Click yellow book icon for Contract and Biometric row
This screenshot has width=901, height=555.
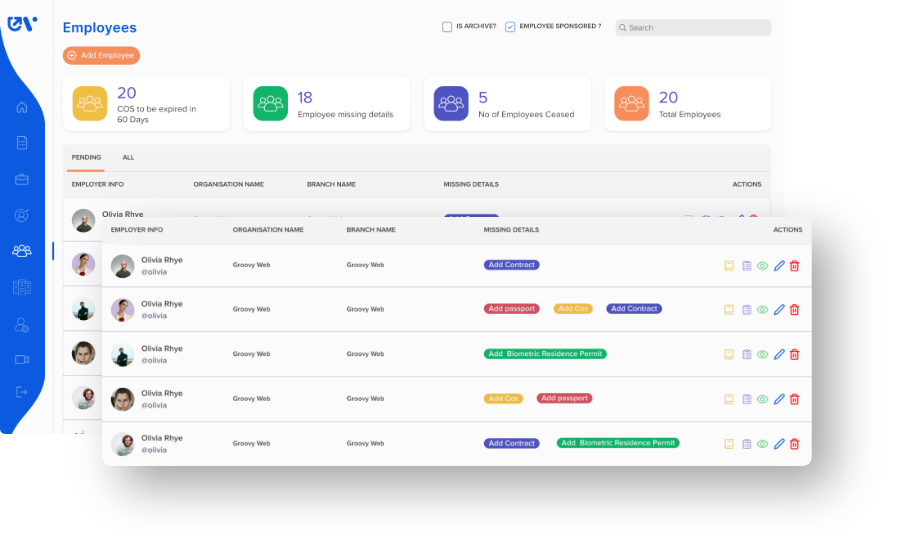(x=729, y=444)
